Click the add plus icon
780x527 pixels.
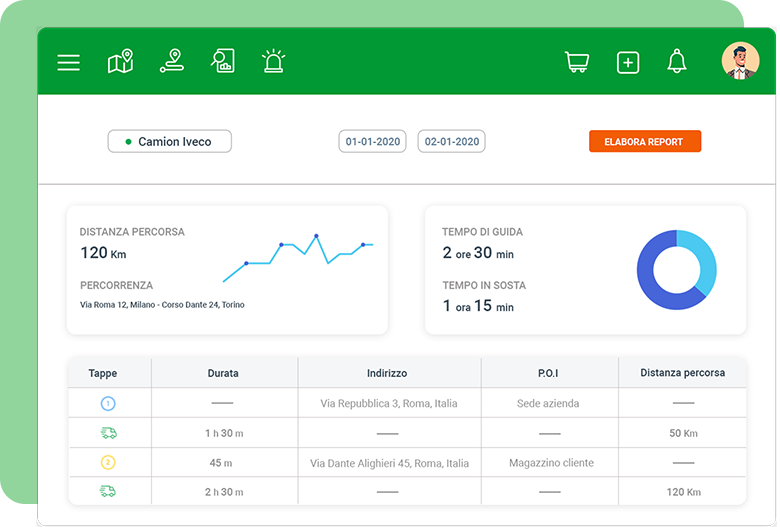point(628,62)
